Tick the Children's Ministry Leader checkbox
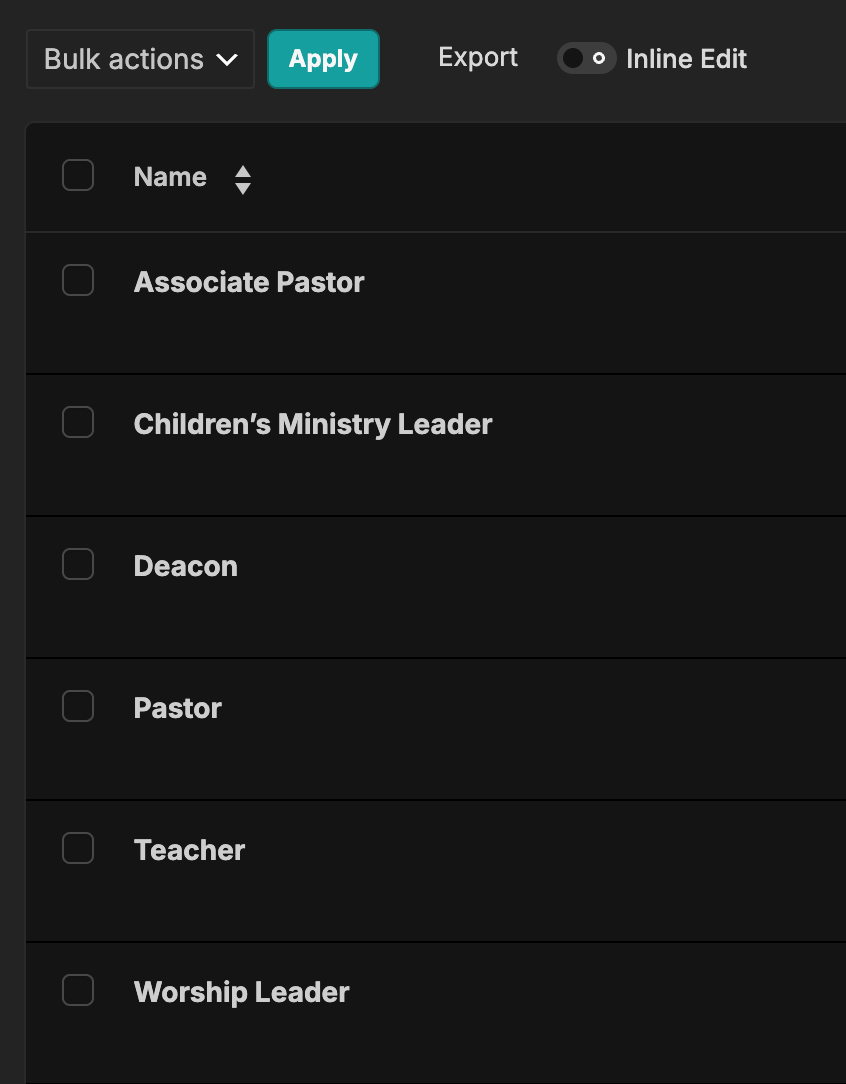 coord(78,423)
